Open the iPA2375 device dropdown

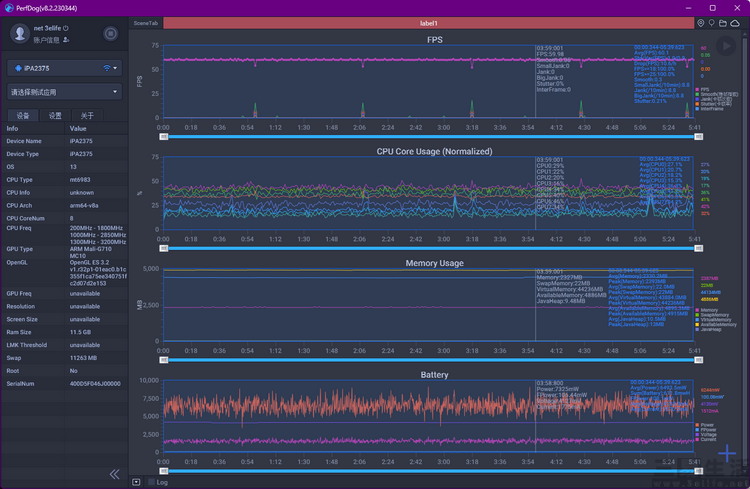pos(65,68)
